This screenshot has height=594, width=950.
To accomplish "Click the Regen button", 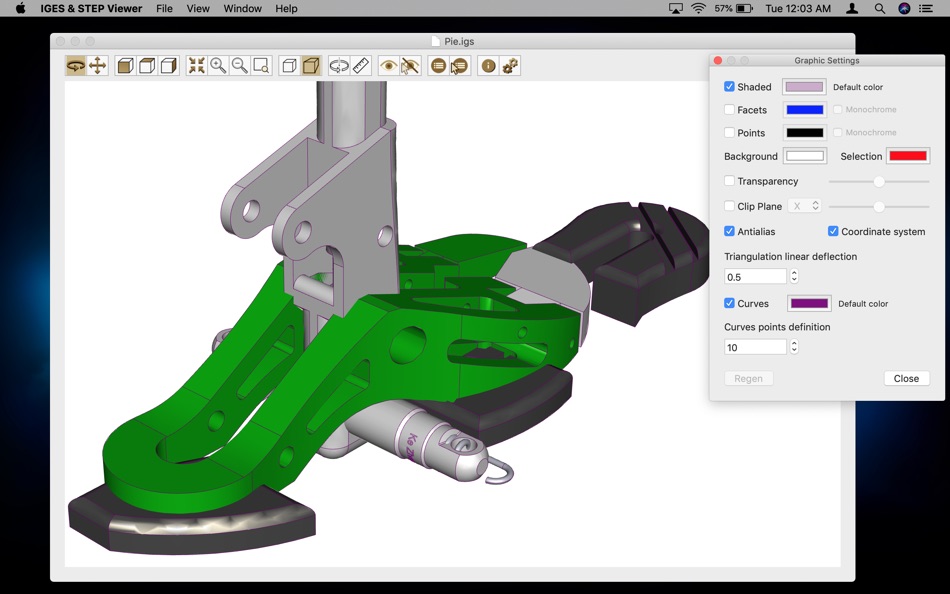I will 748,378.
